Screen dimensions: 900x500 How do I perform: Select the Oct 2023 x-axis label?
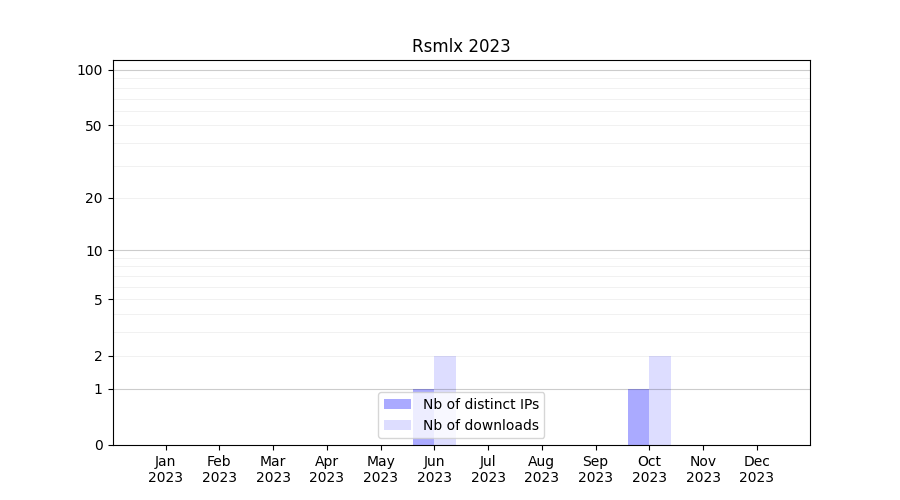point(649,469)
